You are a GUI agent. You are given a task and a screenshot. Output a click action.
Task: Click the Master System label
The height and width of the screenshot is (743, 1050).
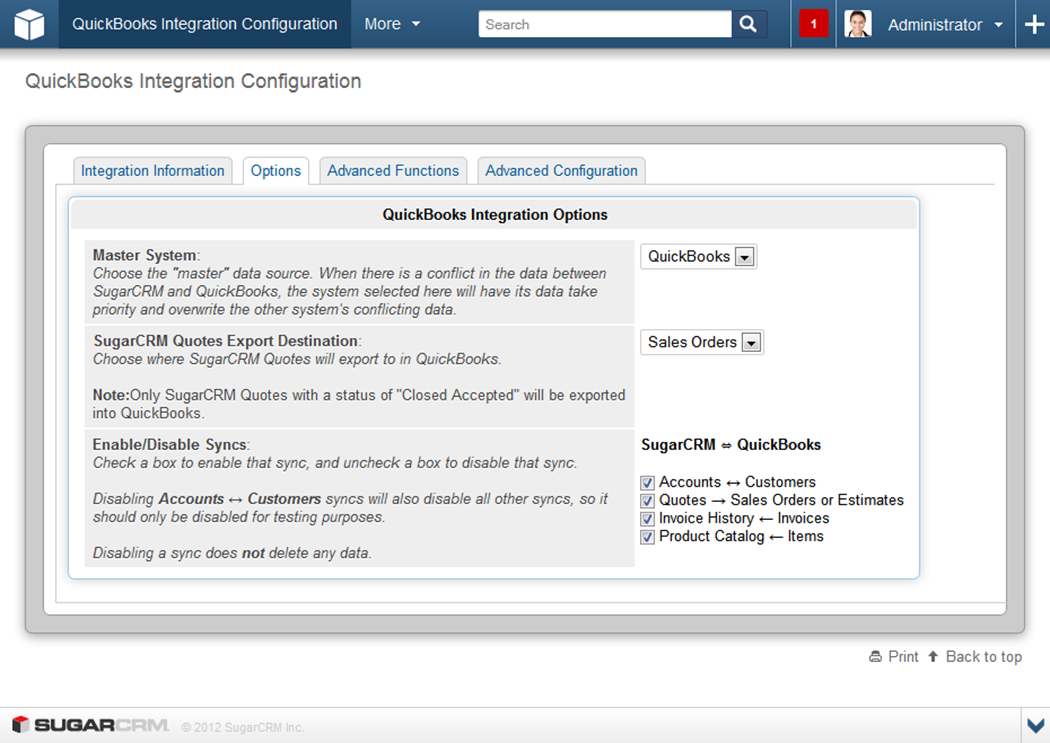145,255
